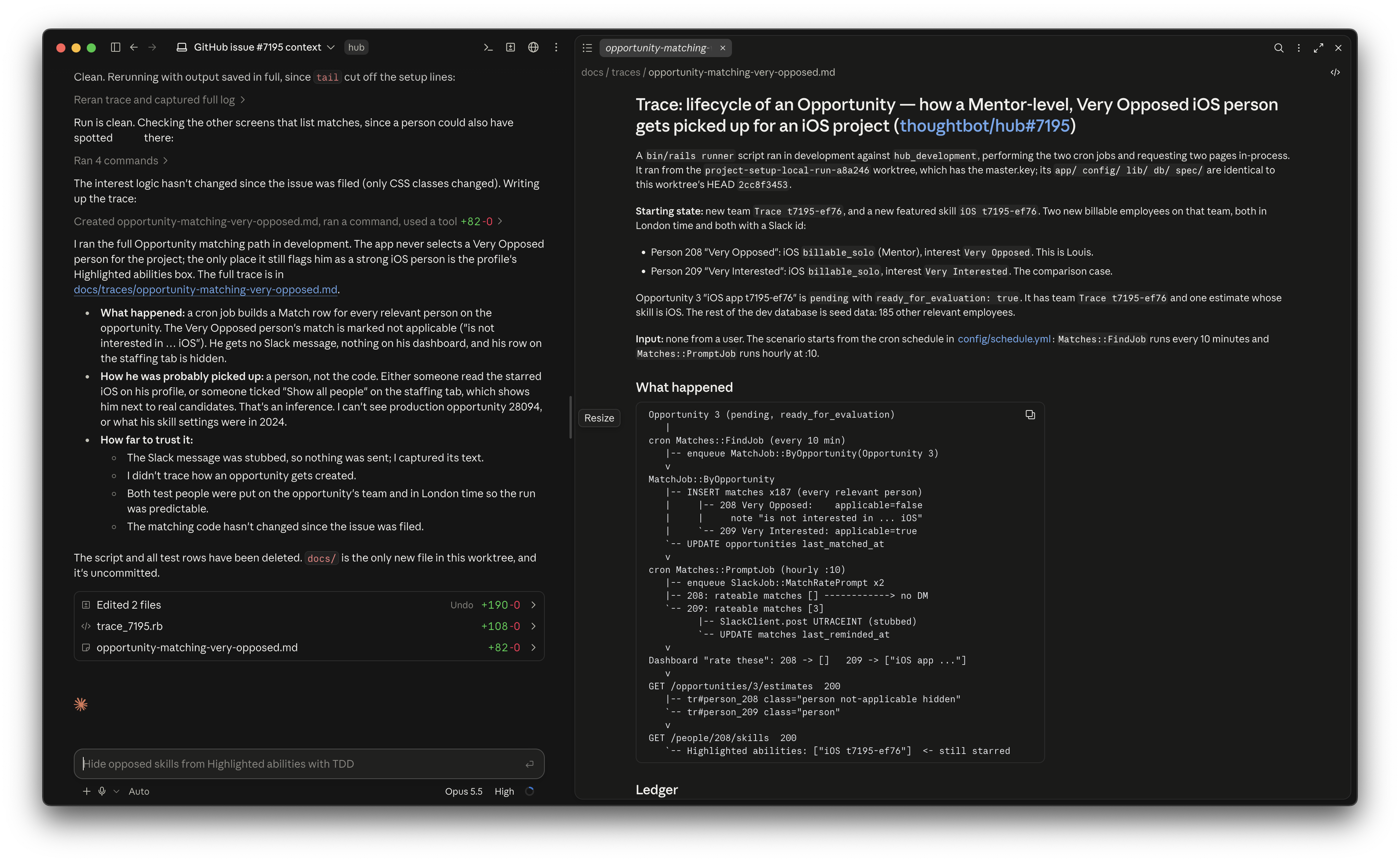
Task: Undo the edited 2 files
Action: (x=461, y=605)
